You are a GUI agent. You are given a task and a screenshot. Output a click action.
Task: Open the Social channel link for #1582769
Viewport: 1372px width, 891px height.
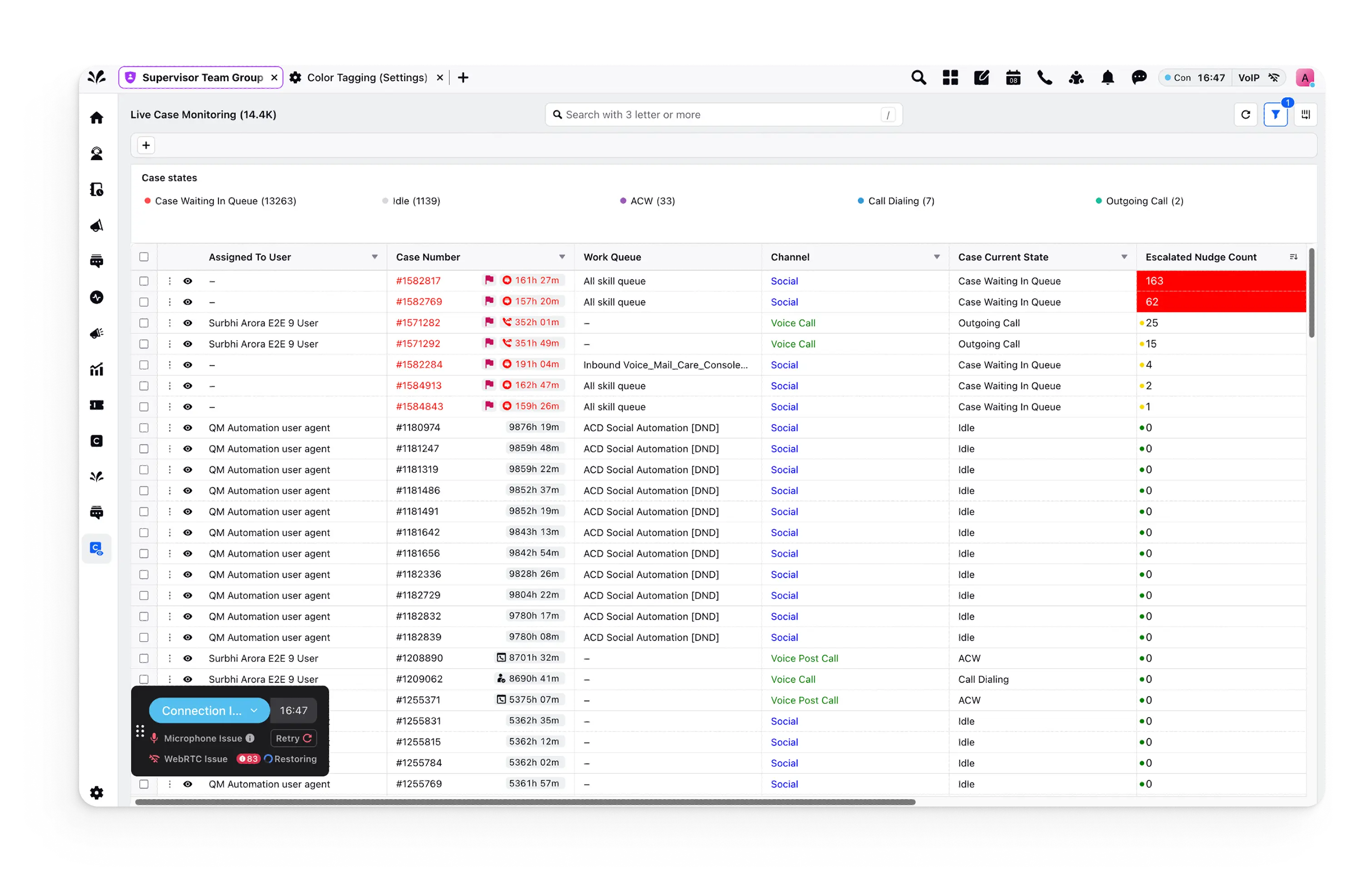[784, 302]
